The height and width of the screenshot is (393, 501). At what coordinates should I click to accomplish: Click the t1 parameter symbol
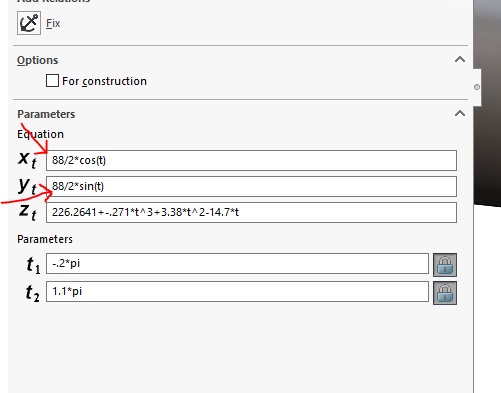click(33, 265)
